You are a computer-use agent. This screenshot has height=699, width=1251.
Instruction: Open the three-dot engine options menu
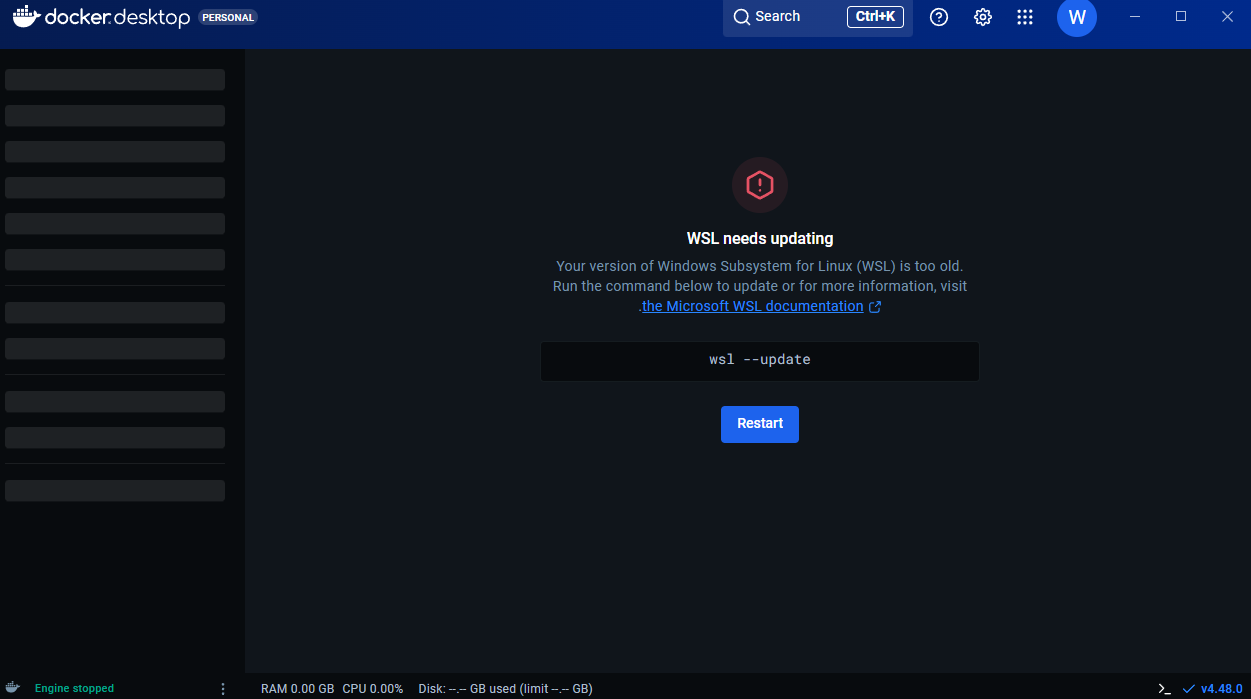coord(223,688)
